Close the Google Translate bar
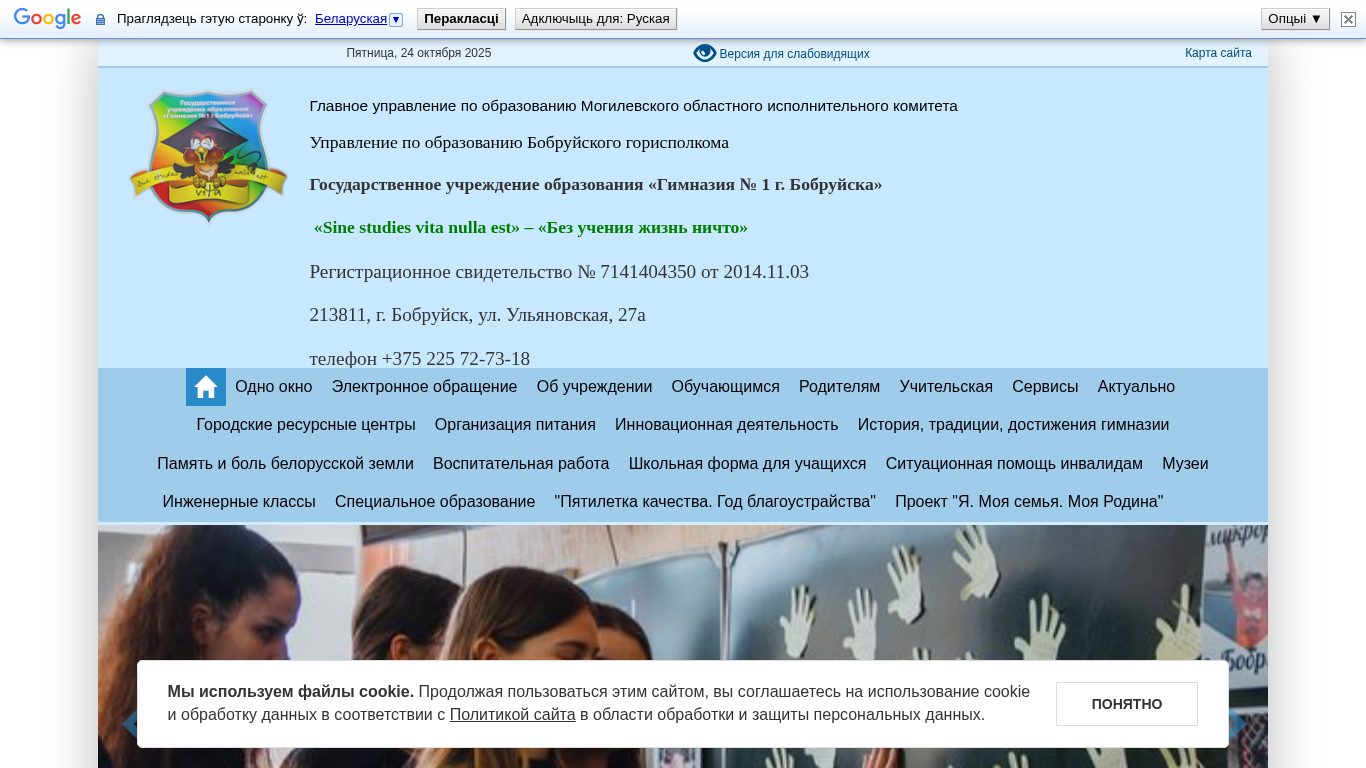This screenshot has width=1366, height=768. (x=1348, y=19)
